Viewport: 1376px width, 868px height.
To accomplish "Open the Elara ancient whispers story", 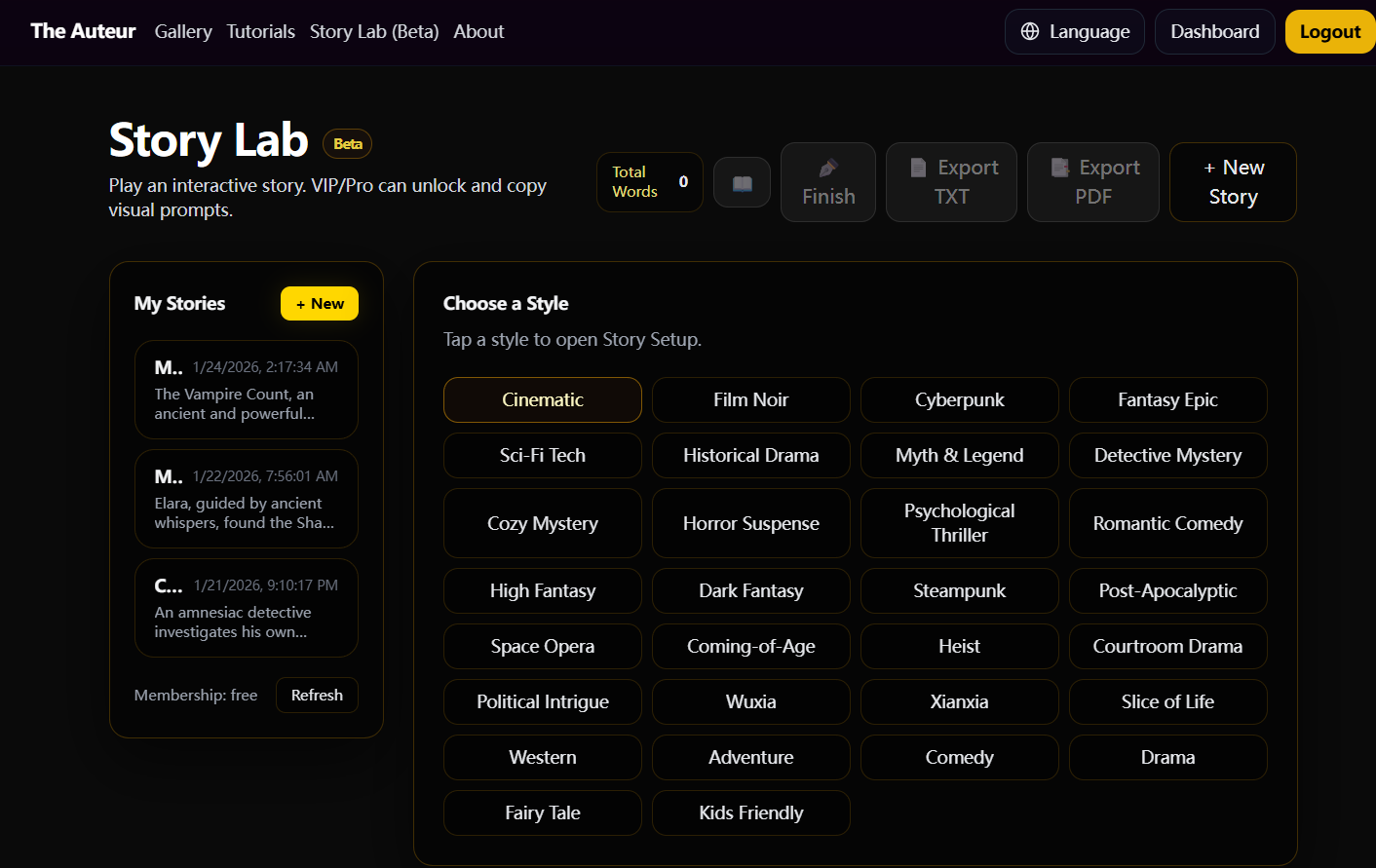I will (x=247, y=499).
